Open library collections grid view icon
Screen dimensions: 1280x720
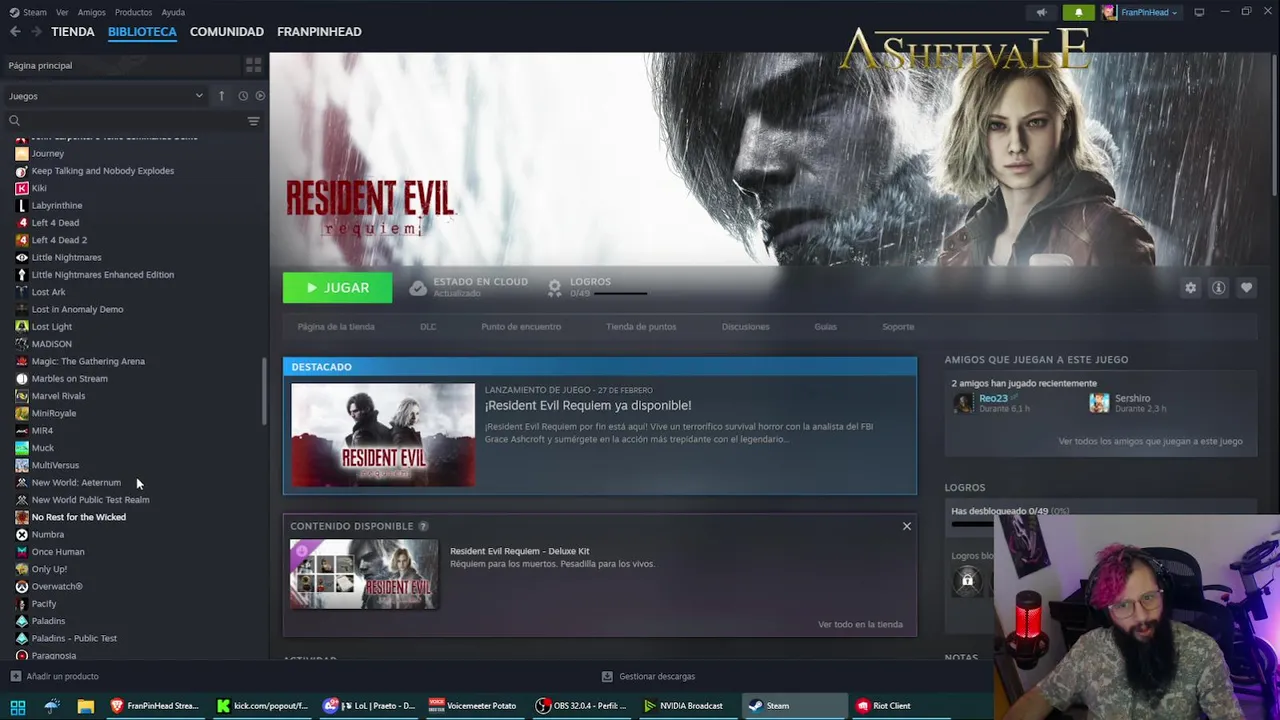tap(253, 65)
